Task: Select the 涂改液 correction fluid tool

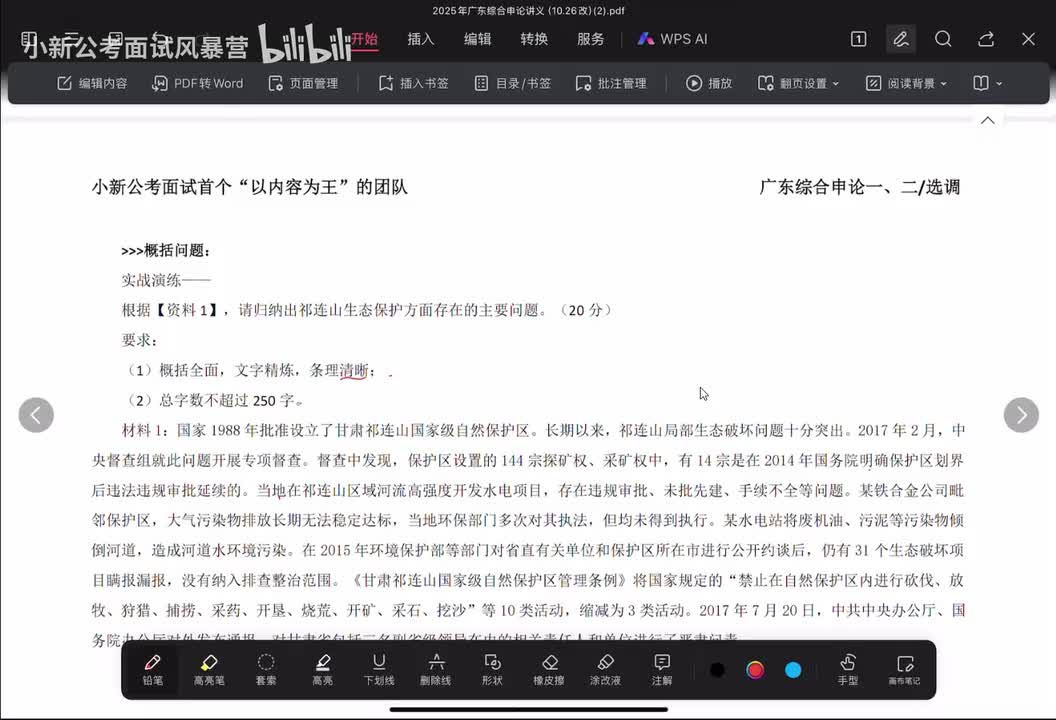Action: pos(605,669)
